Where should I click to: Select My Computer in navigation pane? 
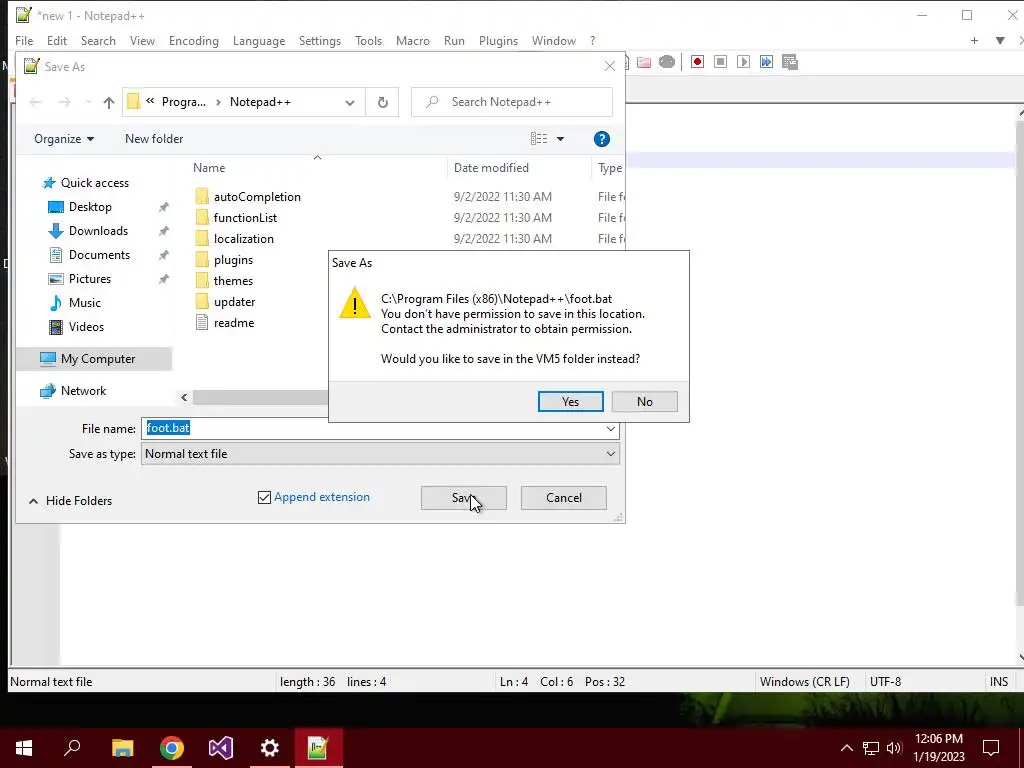pos(95,359)
